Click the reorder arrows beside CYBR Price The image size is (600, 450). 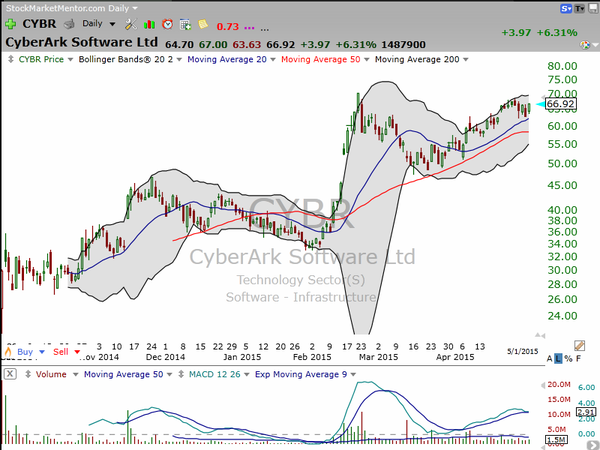click(x=11, y=59)
